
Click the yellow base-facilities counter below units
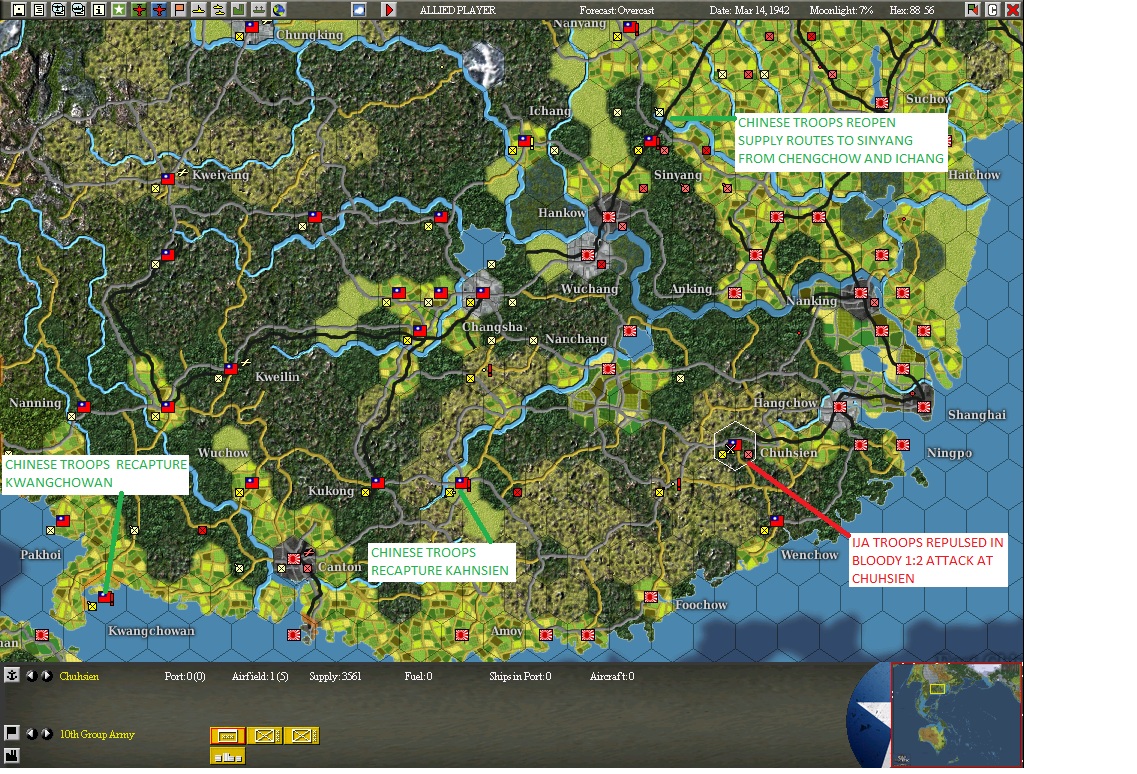pos(228,757)
